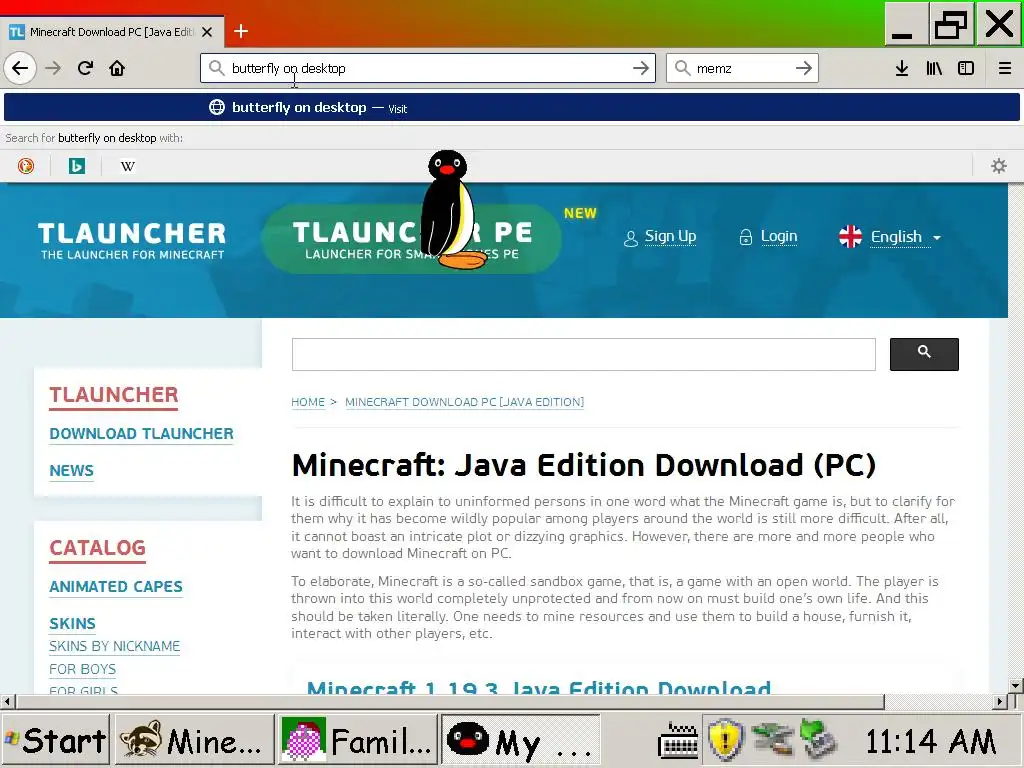Image resolution: width=1024 pixels, height=768 pixels.
Task: Expand the English language dropdown
Action: 890,237
